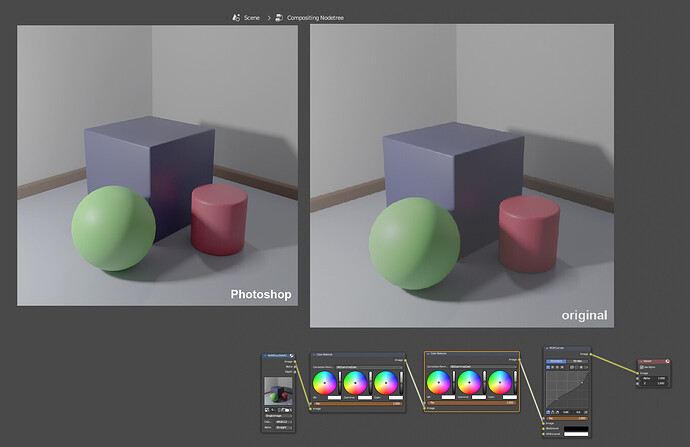Click Lift color wheel in selected Color Balance

click(x=439, y=382)
